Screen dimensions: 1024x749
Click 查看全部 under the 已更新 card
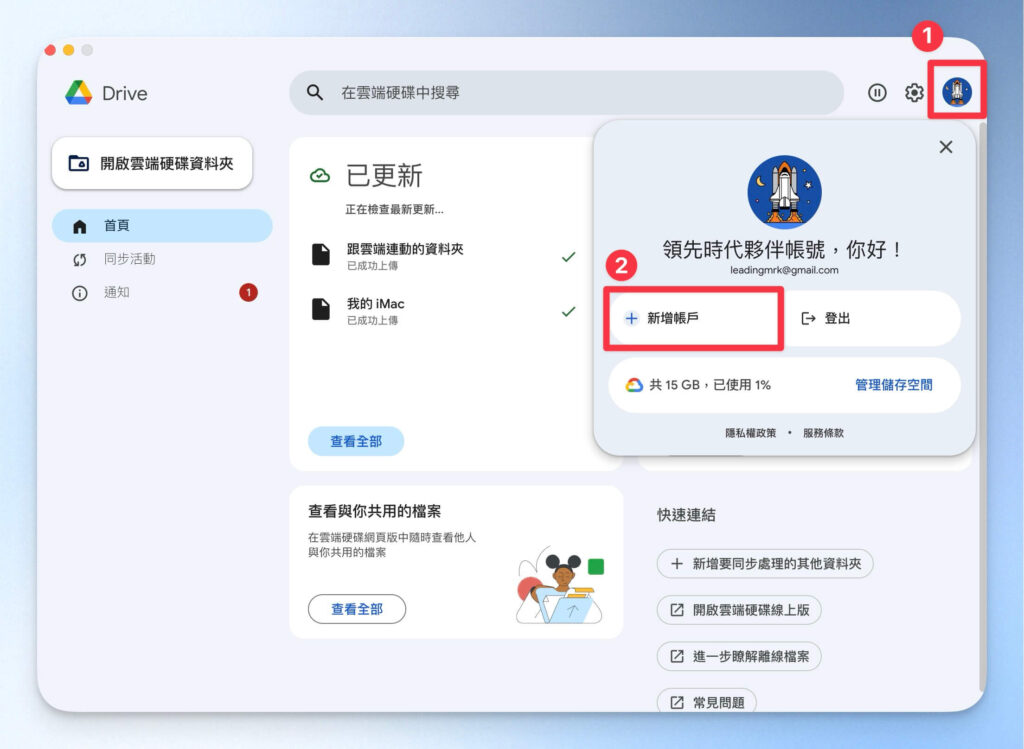coord(356,441)
